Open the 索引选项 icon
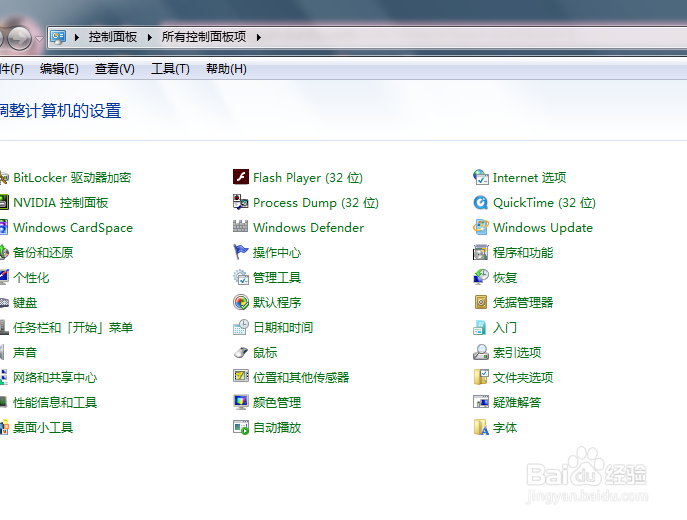 coord(481,352)
